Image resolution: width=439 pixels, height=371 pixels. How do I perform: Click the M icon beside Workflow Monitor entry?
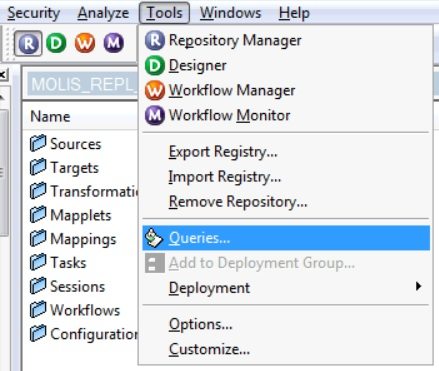click(155, 115)
